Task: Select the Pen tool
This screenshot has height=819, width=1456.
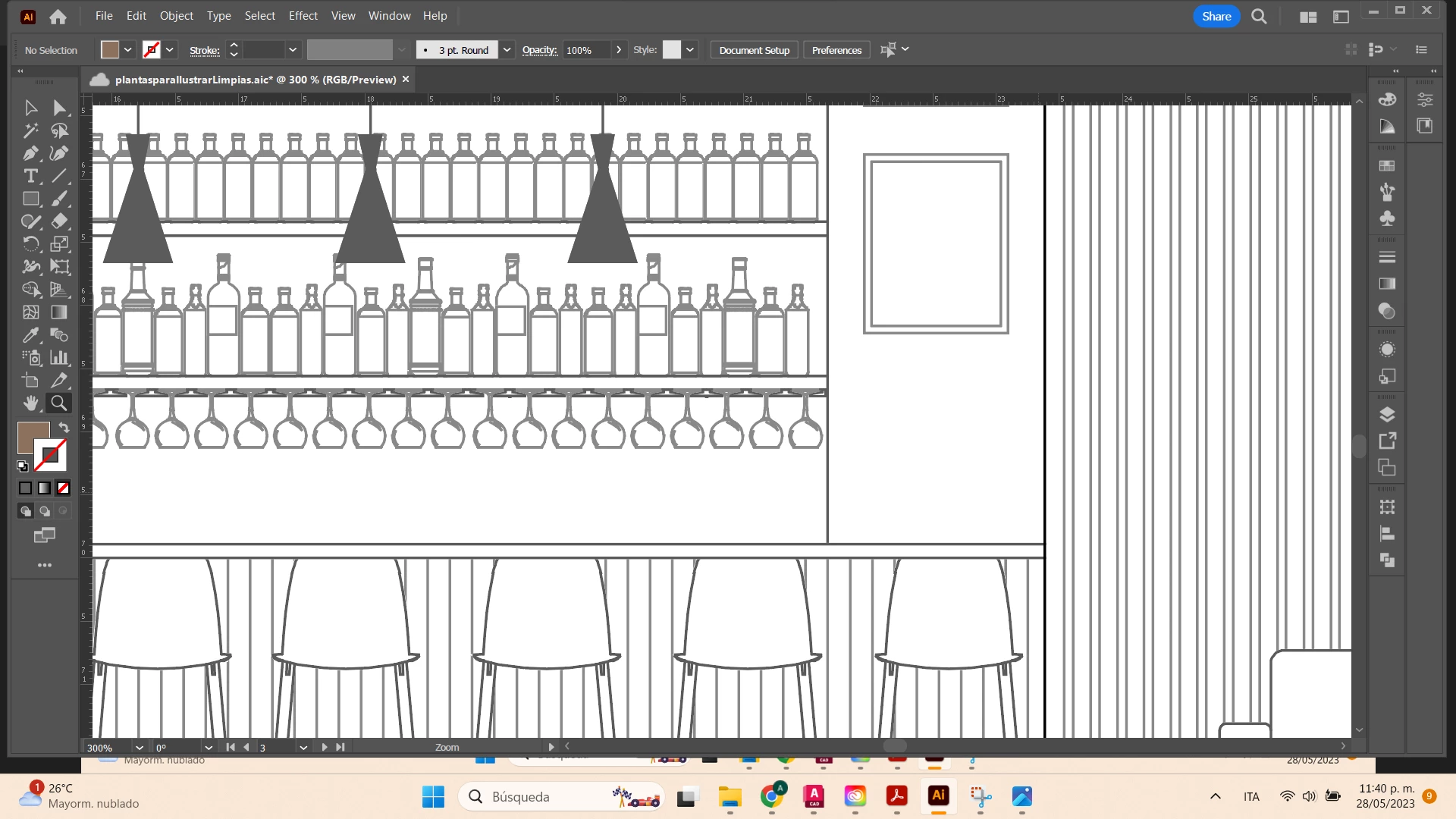Action: (30, 153)
